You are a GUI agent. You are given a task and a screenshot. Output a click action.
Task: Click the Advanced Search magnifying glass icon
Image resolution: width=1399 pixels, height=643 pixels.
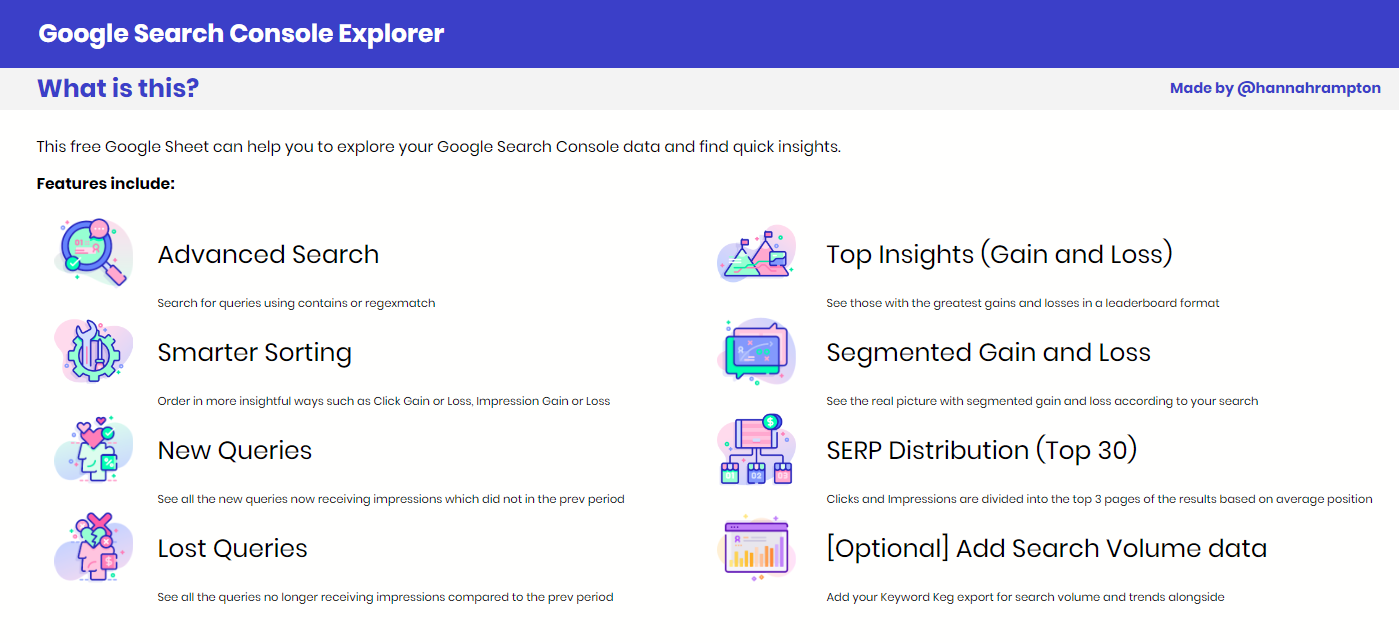pyautogui.click(x=93, y=253)
